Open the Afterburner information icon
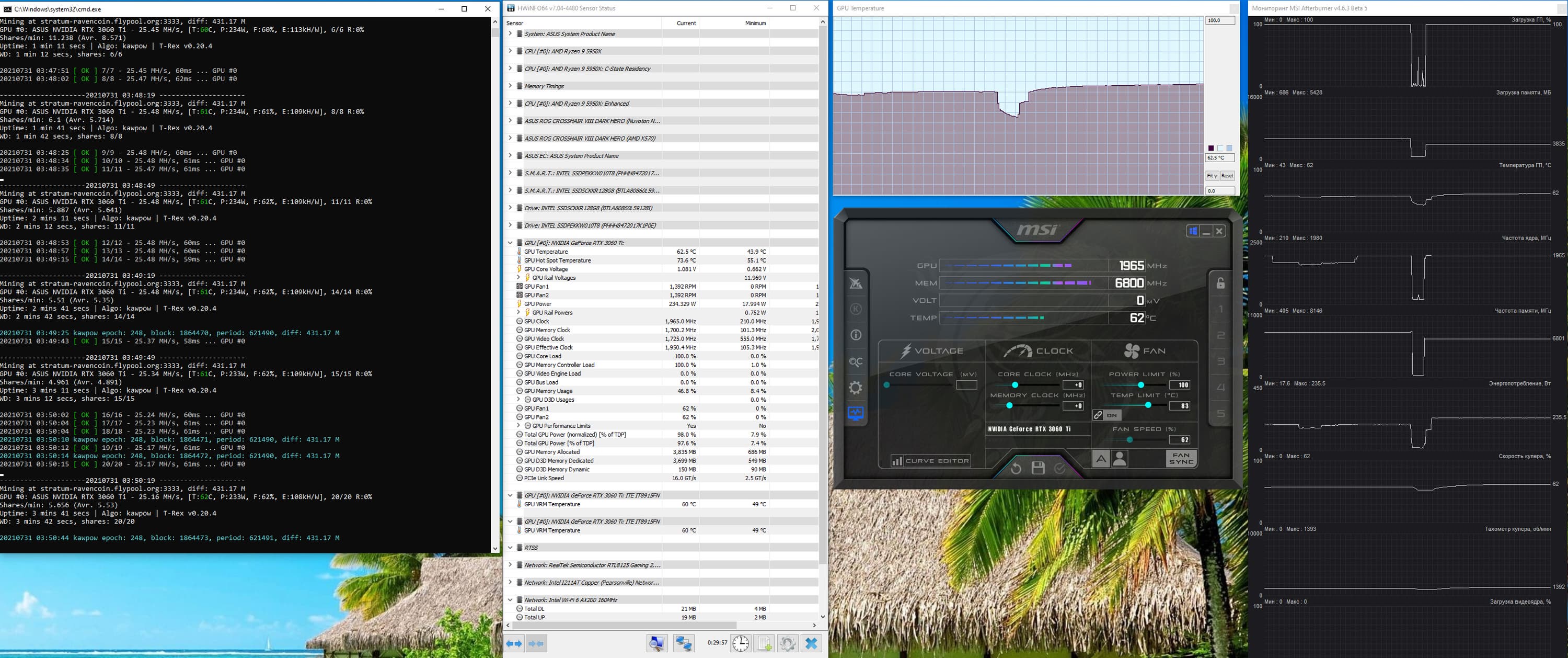1568x658 pixels. click(x=855, y=335)
